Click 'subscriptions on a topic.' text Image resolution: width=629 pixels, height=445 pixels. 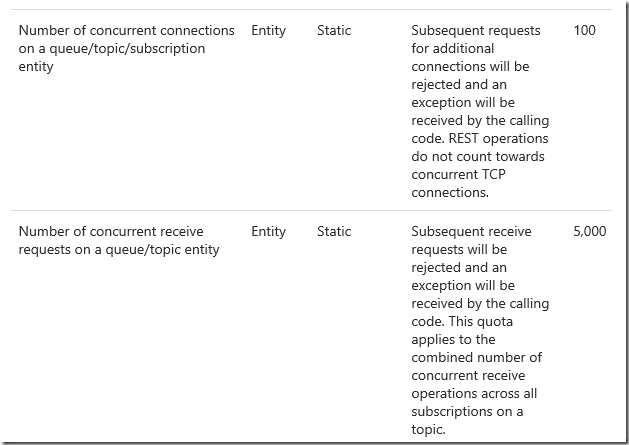[x=467, y=420]
